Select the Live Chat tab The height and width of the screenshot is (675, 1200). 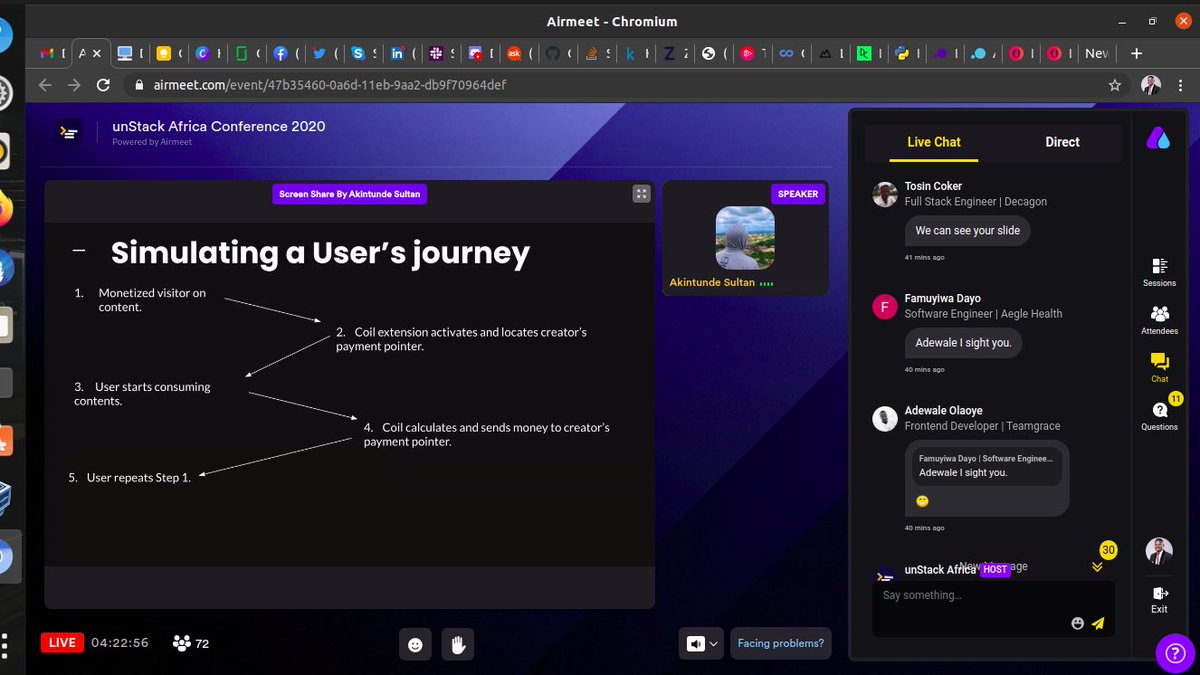pyautogui.click(x=934, y=142)
